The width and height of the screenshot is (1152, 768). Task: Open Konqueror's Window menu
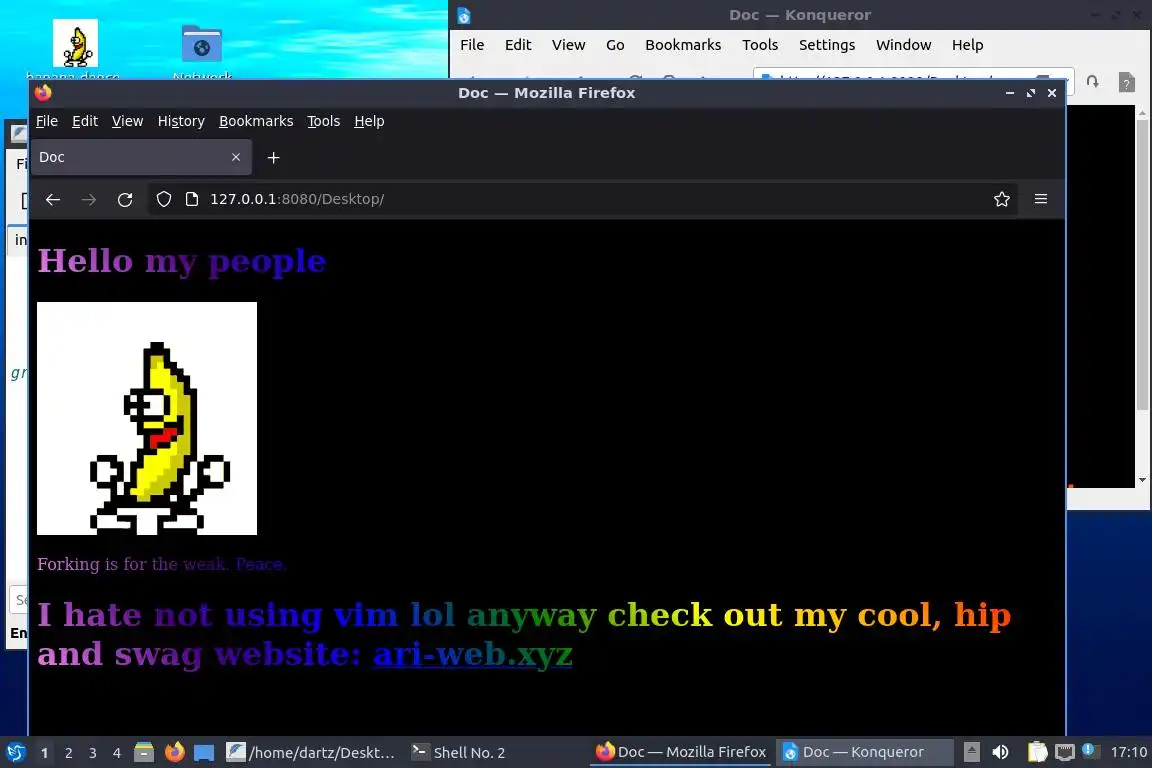click(x=904, y=45)
